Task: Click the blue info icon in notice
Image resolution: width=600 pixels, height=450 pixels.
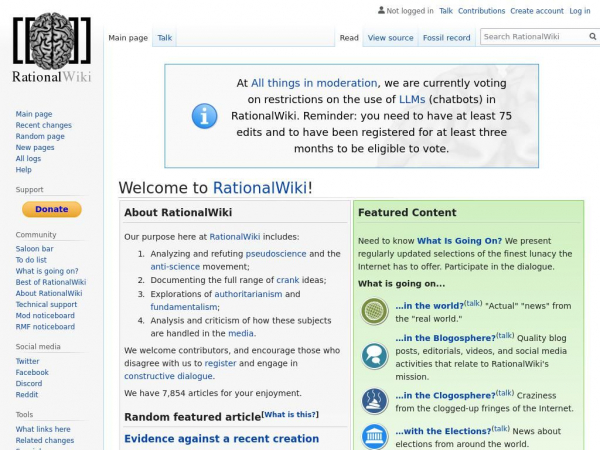Action: [x=204, y=116]
